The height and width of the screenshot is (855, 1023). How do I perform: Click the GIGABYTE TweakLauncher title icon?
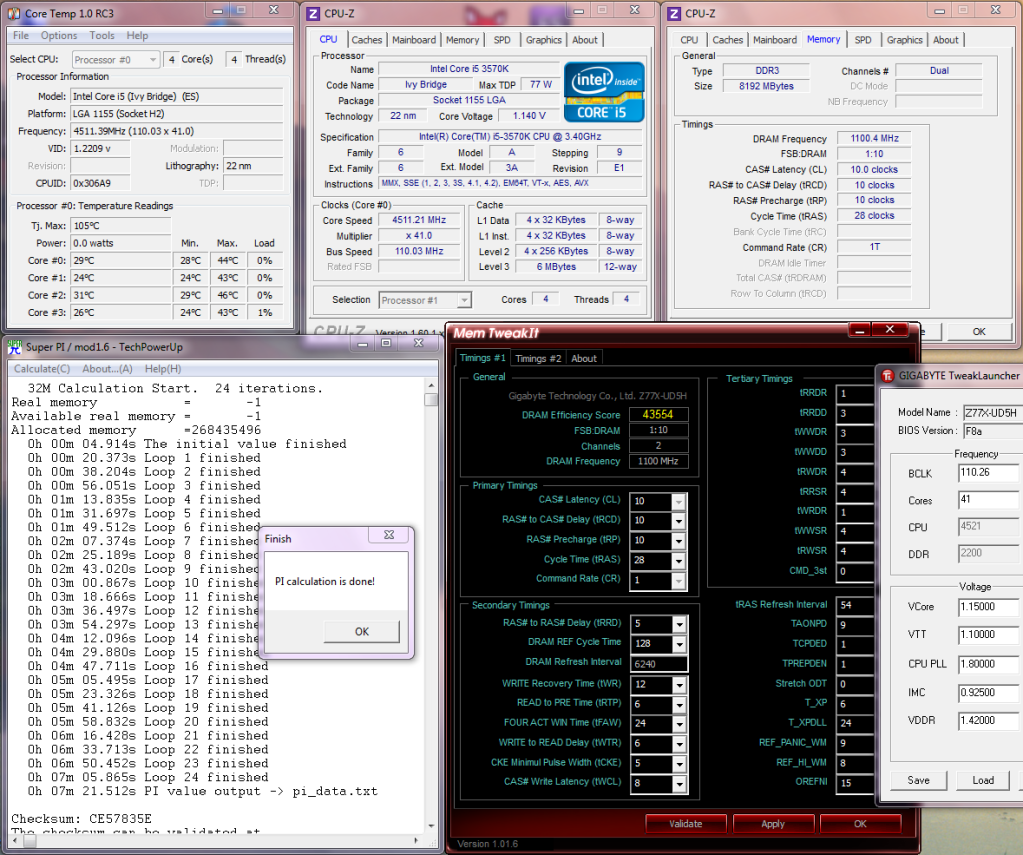pyautogui.click(x=889, y=376)
